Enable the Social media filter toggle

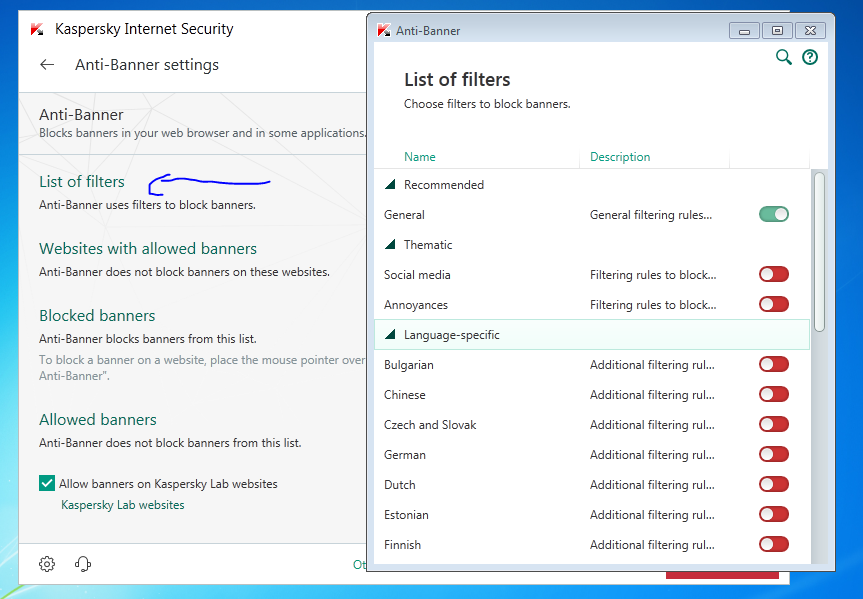click(x=773, y=274)
